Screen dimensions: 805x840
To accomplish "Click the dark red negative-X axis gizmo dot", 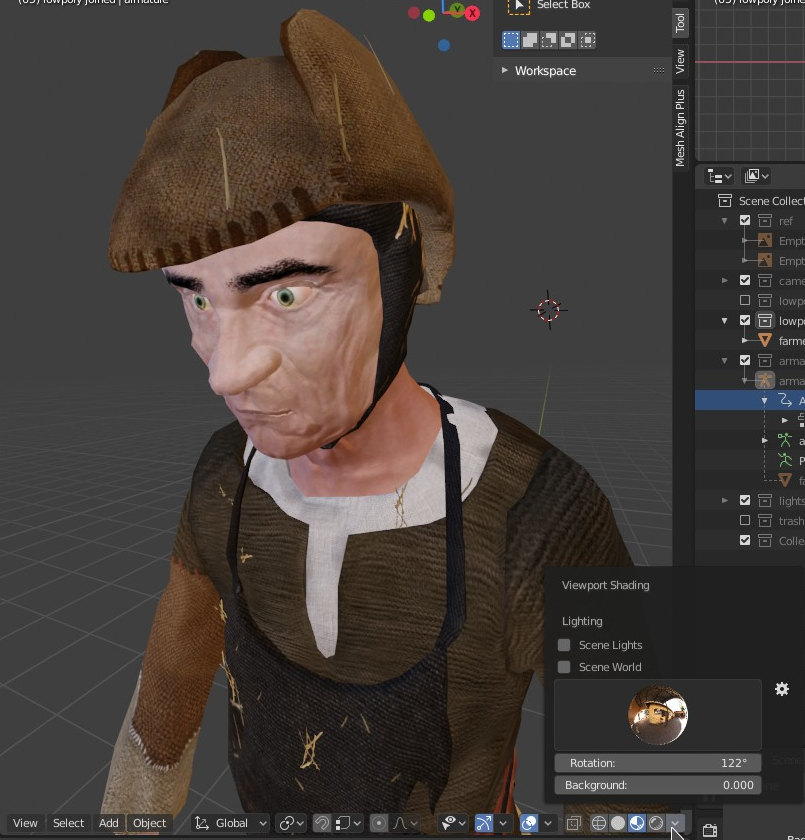I will [x=413, y=12].
